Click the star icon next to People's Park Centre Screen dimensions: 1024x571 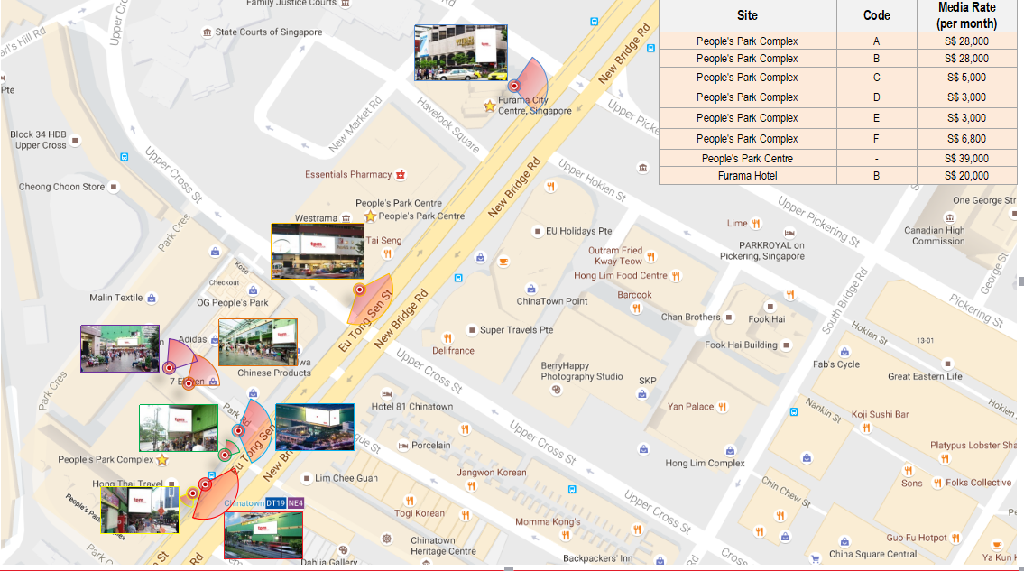tap(370, 216)
